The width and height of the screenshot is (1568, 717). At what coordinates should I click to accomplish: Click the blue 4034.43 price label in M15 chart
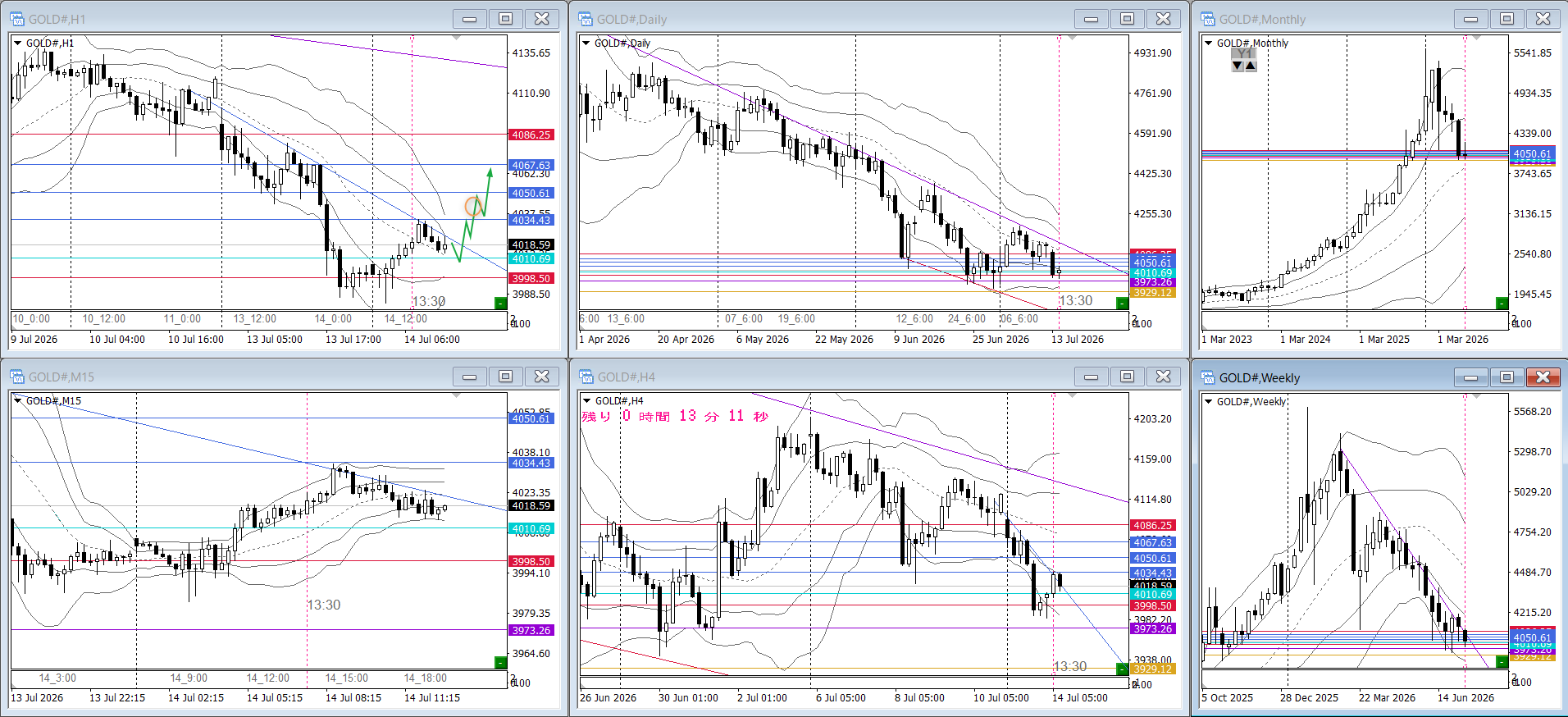pyautogui.click(x=531, y=463)
